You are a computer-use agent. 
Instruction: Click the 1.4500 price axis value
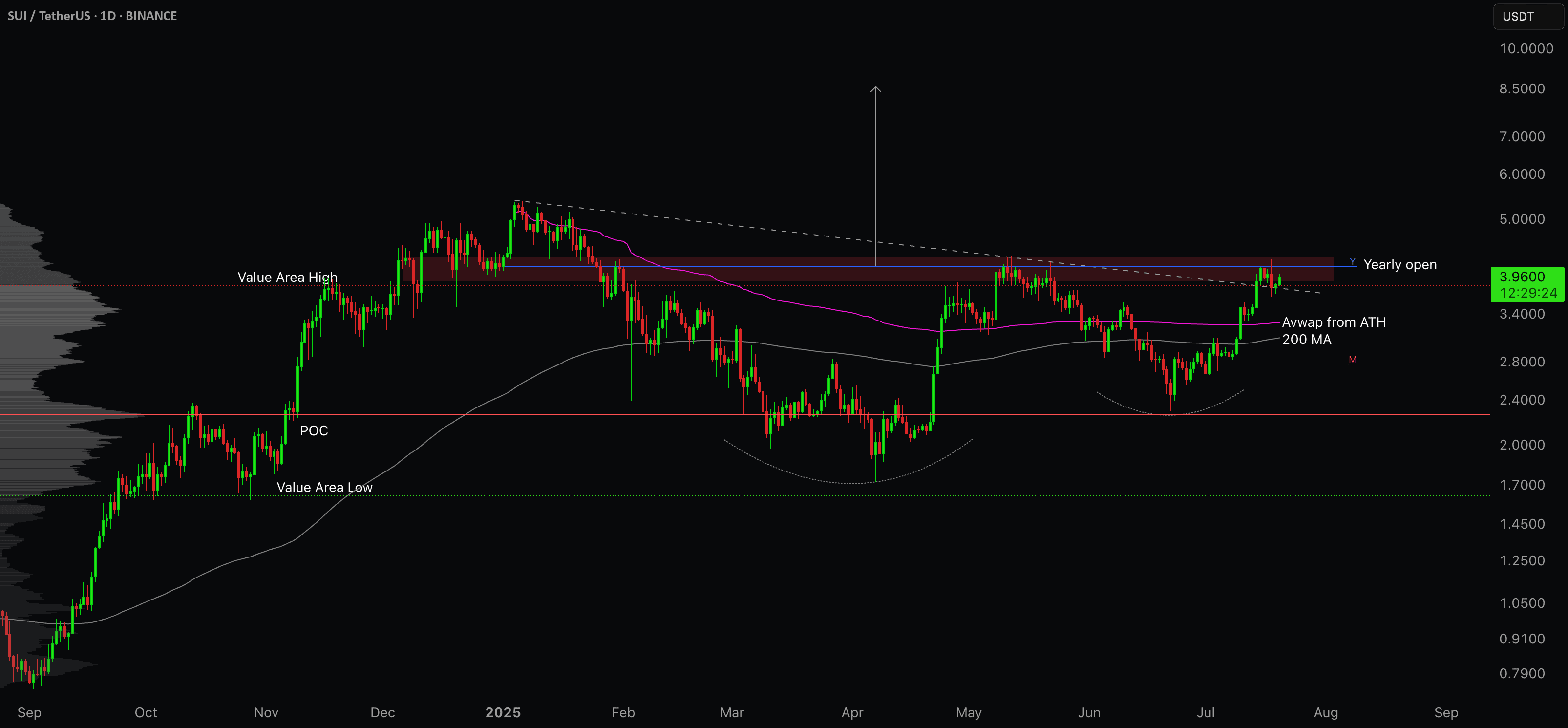[1522, 524]
